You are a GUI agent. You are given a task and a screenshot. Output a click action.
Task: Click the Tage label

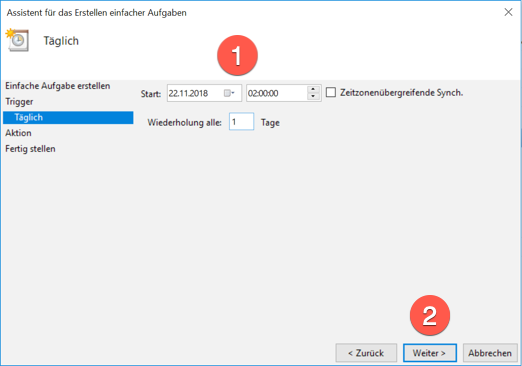tap(270, 123)
